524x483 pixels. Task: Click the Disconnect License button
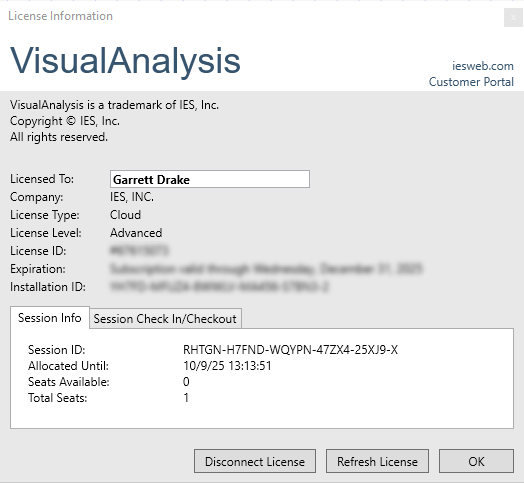(255, 461)
